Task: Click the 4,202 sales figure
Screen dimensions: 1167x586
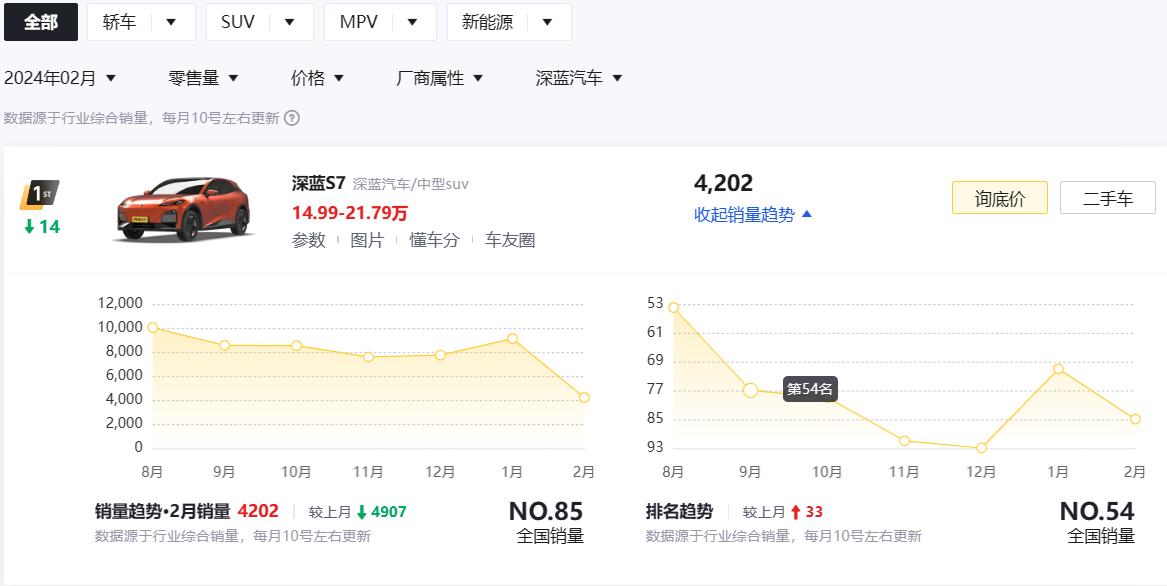Action: click(723, 182)
